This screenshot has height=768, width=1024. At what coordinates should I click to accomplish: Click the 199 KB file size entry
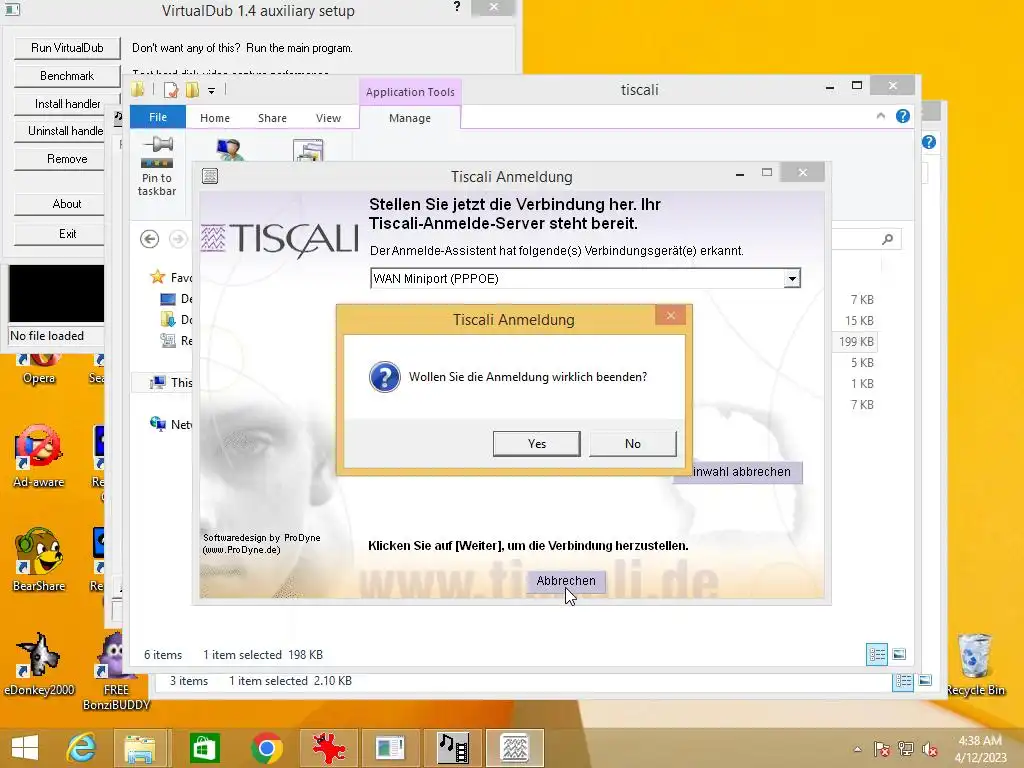[x=856, y=342]
